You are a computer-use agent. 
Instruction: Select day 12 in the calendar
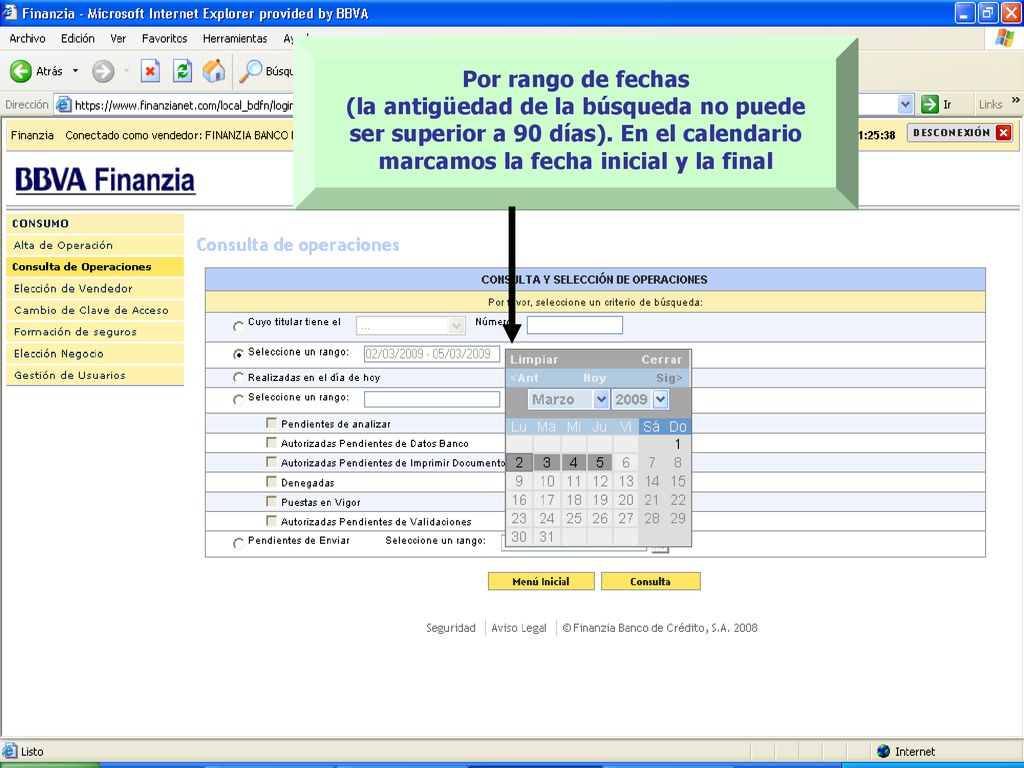point(600,481)
